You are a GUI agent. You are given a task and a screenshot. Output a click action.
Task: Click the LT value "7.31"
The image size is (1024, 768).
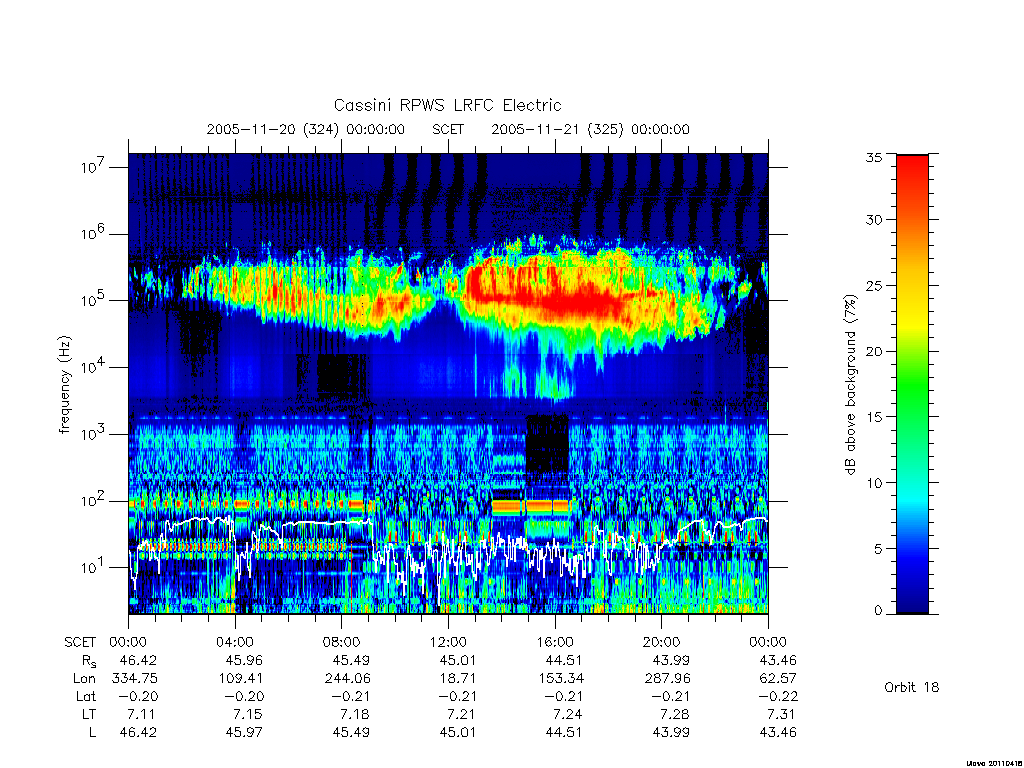783,714
